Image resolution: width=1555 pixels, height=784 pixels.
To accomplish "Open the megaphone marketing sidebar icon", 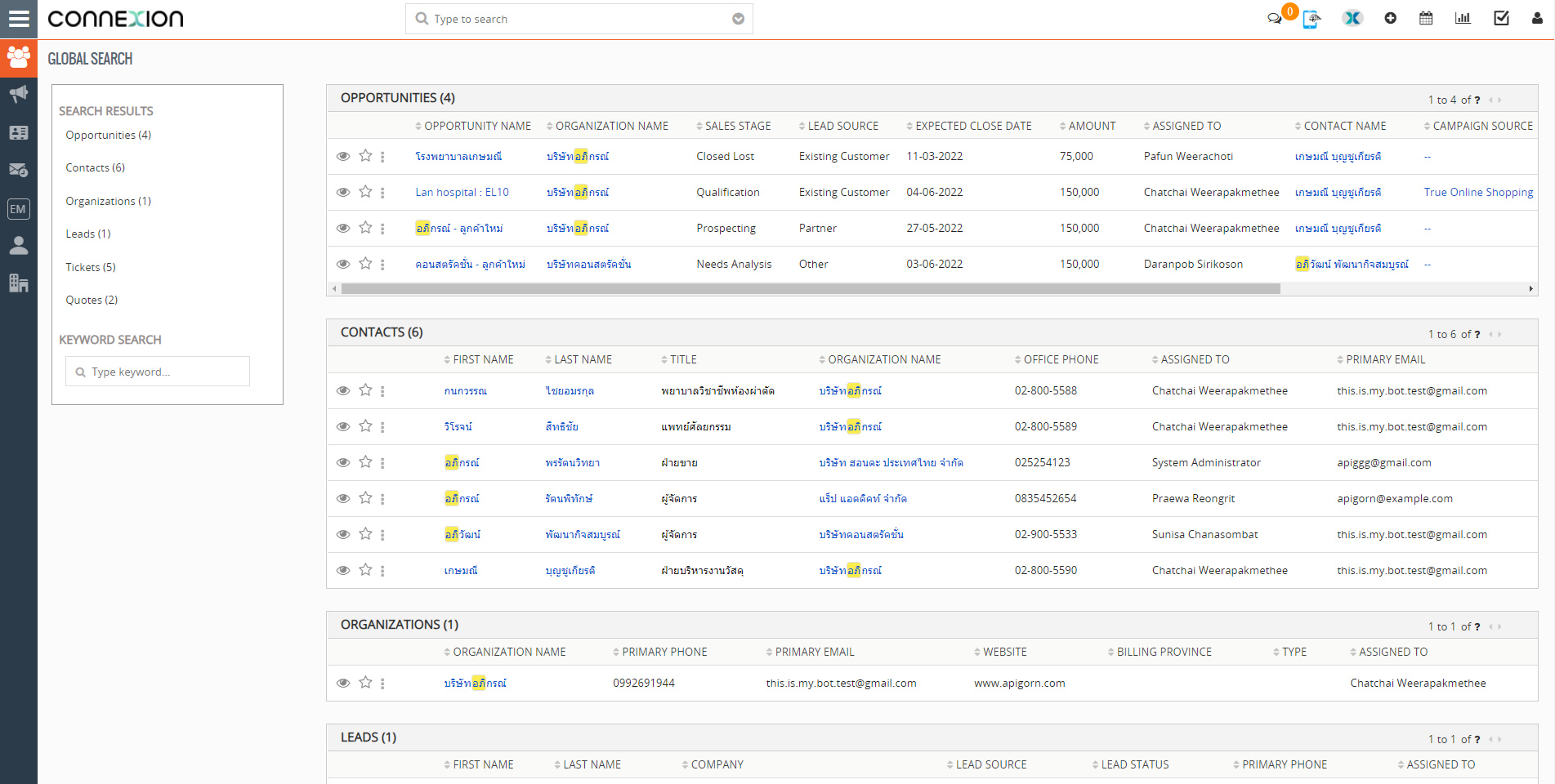I will pyautogui.click(x=18, y=94).
